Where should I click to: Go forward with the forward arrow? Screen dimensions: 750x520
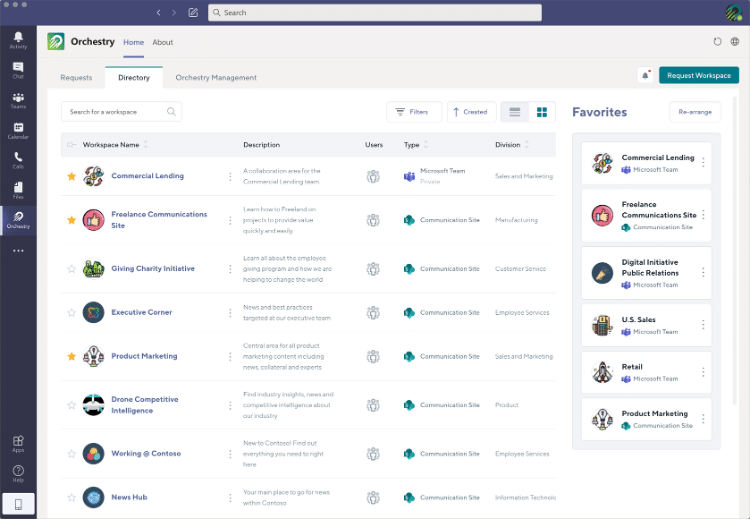pyautogui.click(x=174, y=13)
